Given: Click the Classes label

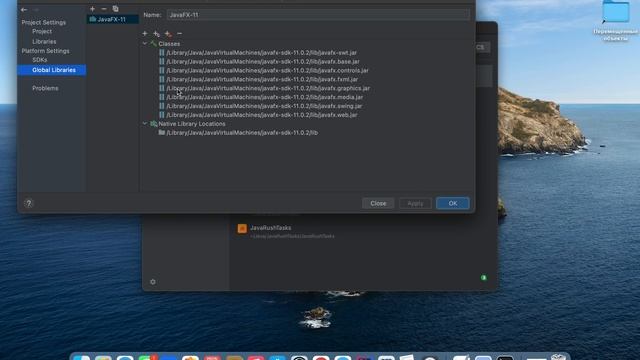Looking at the screenshot, I should [169, 44].
